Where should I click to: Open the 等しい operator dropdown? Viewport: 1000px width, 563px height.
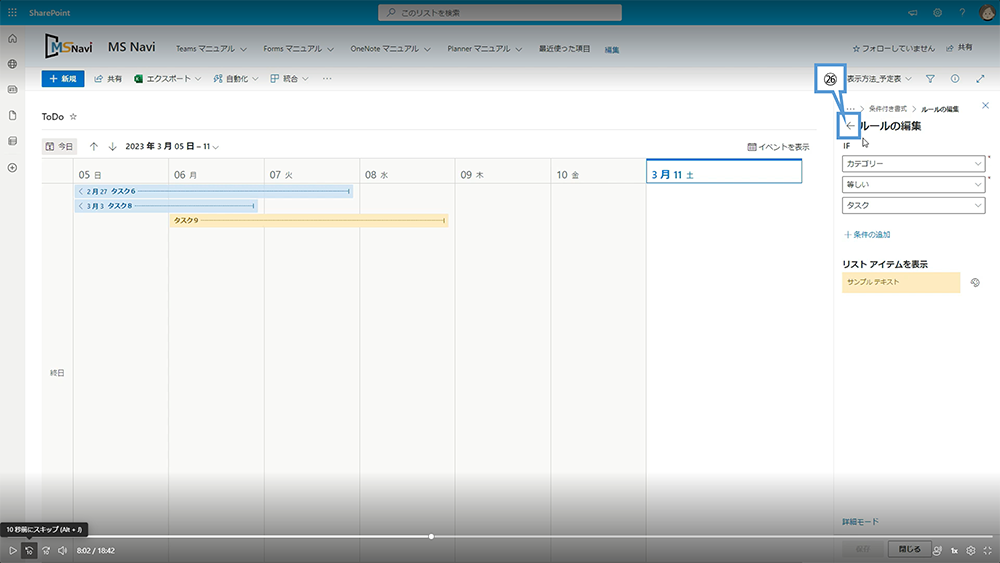(x=913, y=184)
